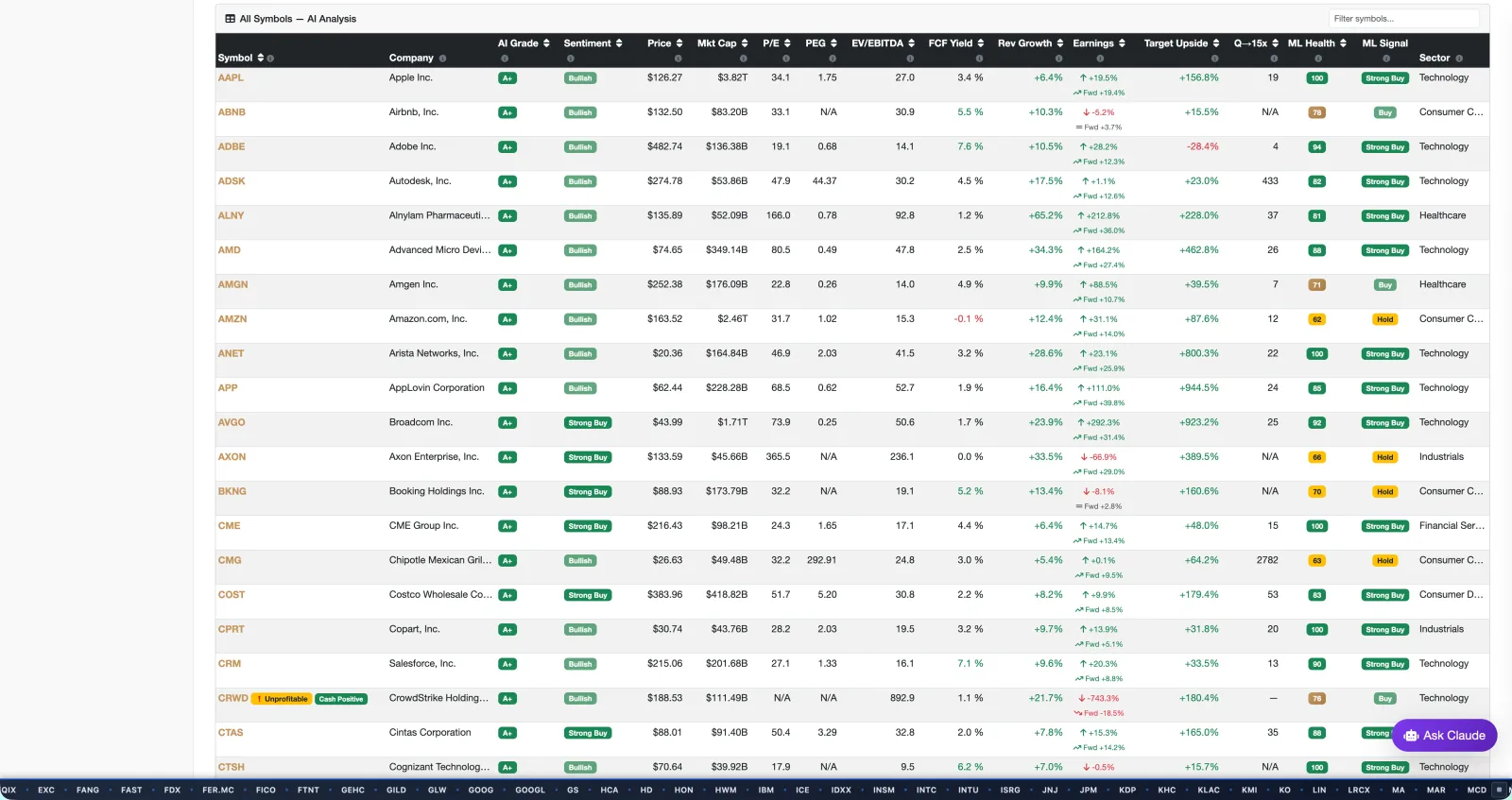Sort by Mkt Cap arrows
The width and height of the screenshot is (1512, 800).
pyautogui.click(x=745, y=43)
